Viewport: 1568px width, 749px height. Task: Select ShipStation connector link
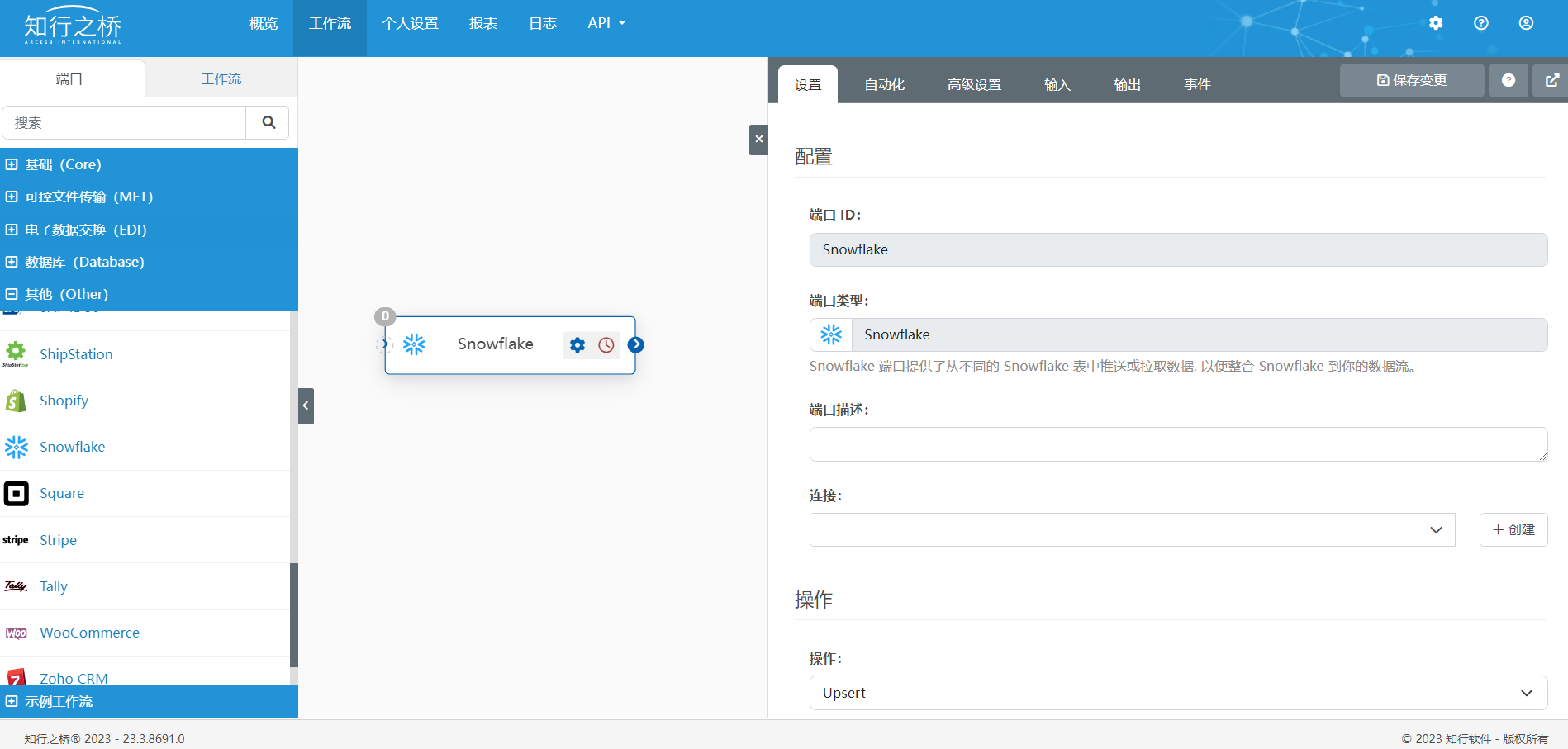[76, 354]
